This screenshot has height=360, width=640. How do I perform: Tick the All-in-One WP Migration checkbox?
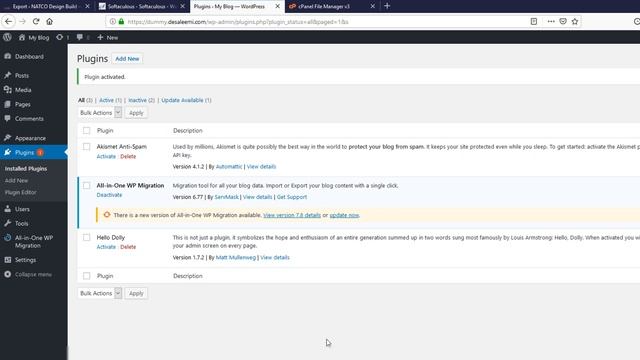(87, 186)
